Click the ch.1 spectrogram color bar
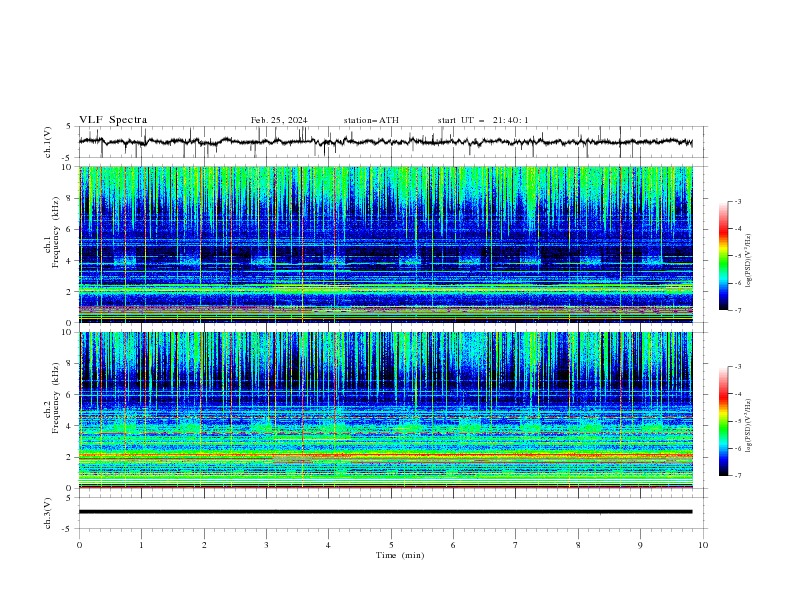The width and height of the screenshot is (792, 612). 723,256
